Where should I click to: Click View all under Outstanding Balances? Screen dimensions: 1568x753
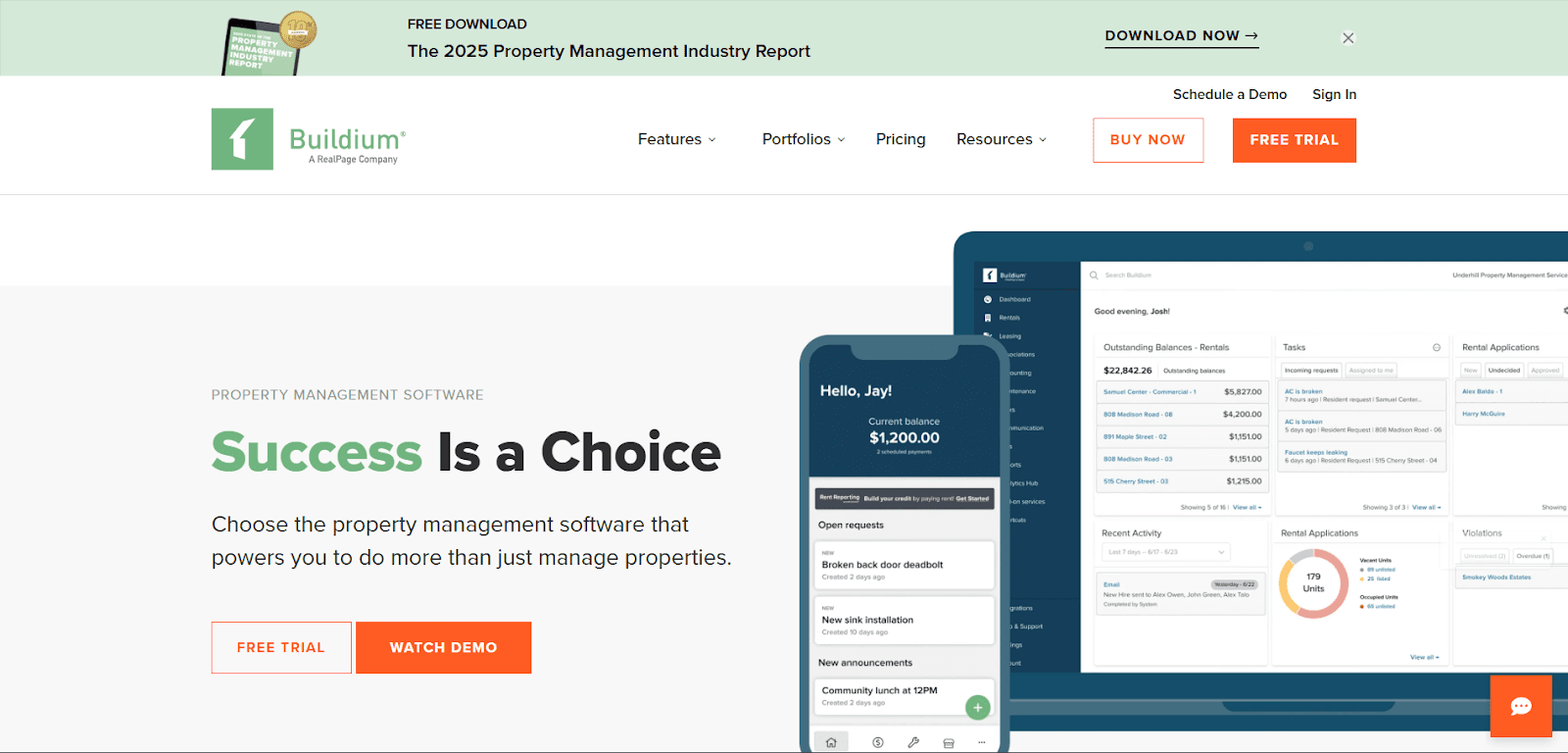point(1247,507)
